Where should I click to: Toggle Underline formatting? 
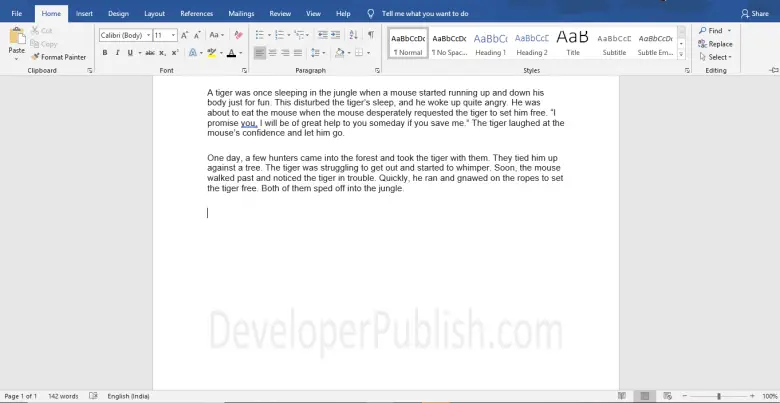coord(130,53)
